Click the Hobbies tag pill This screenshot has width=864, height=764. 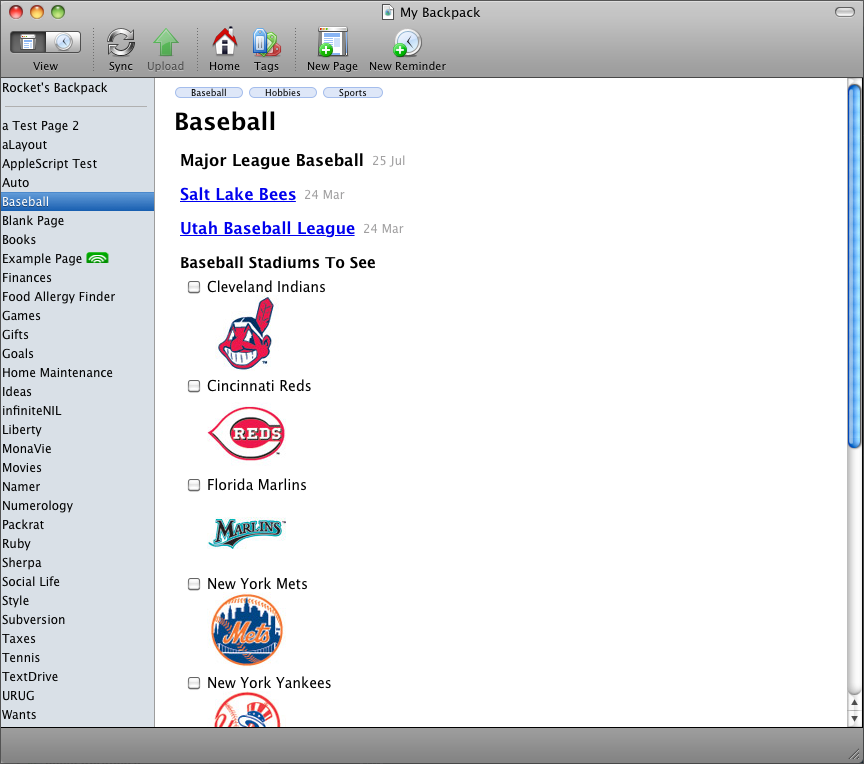click(x=283, y=93)
